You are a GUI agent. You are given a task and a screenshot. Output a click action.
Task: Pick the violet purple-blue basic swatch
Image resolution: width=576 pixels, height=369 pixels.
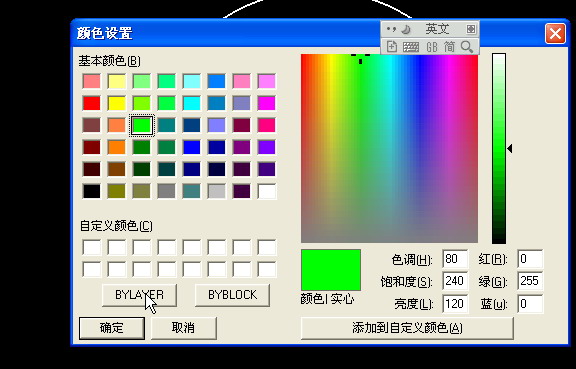[266, 147]
